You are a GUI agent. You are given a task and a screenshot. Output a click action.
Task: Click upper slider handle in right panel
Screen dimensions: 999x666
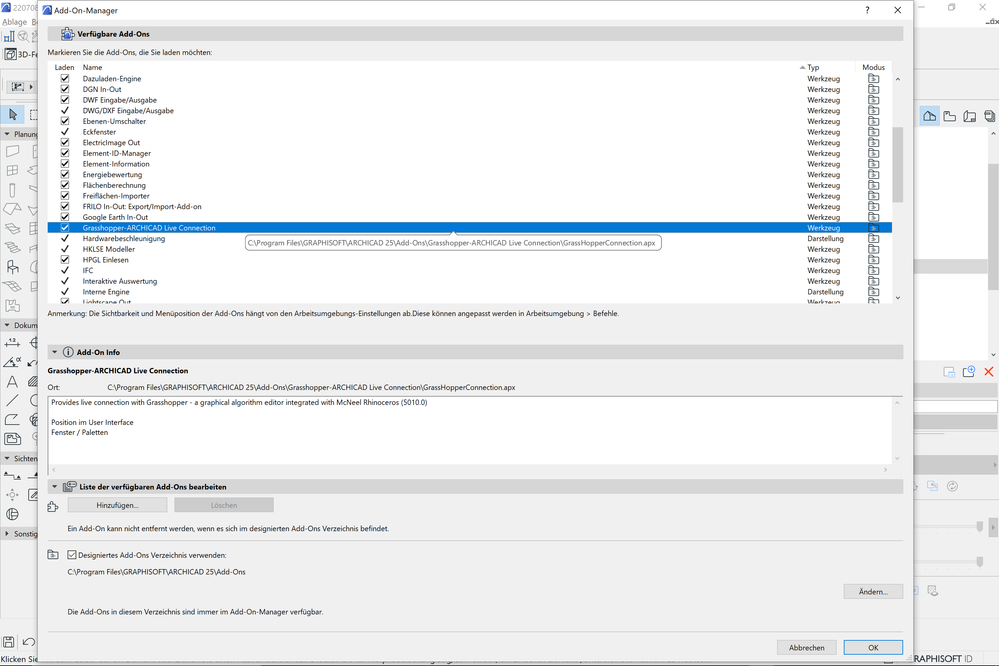coord(980,526)
